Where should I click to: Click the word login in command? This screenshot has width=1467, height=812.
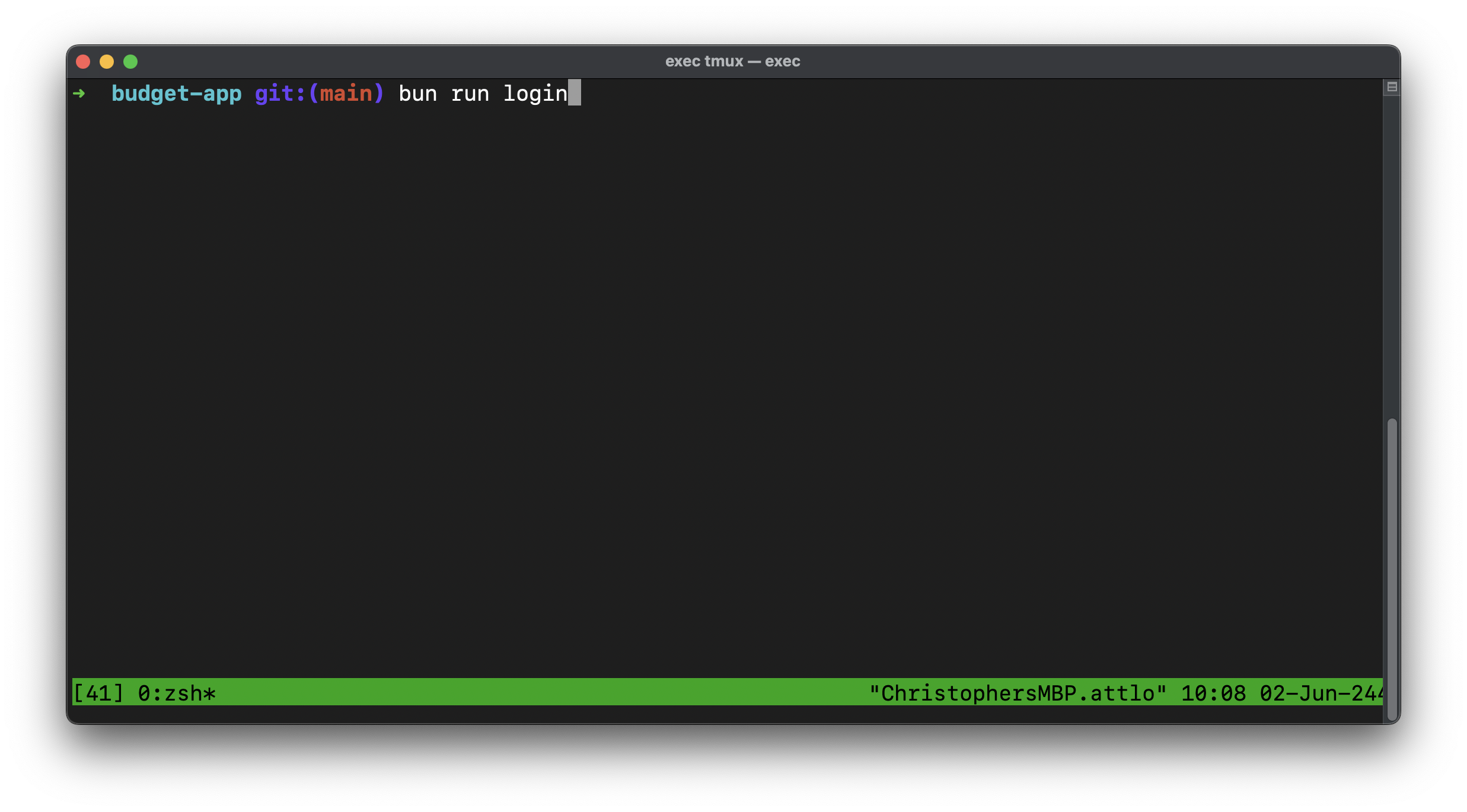pos(535,94)
